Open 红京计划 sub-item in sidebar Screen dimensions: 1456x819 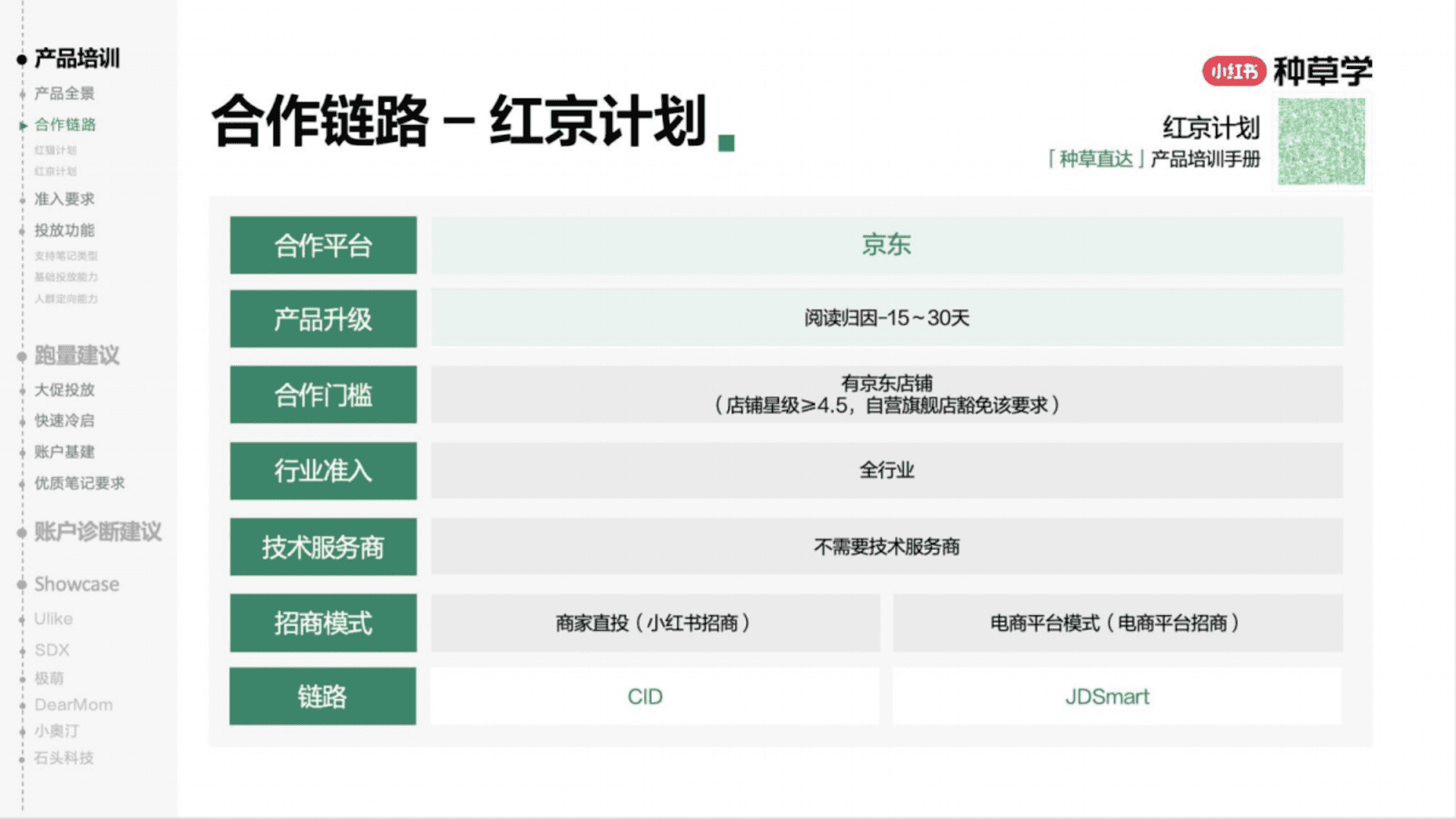[x=55, y=171]
